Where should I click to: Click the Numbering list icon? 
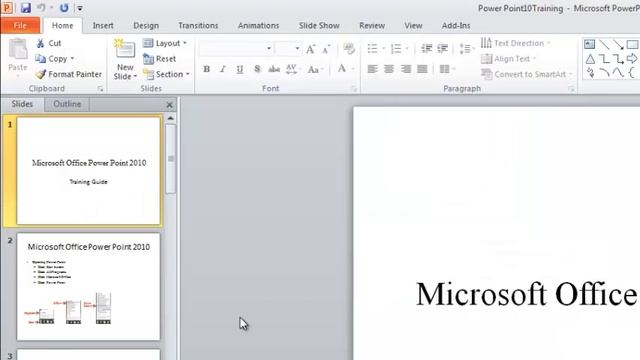pos(396,49)
